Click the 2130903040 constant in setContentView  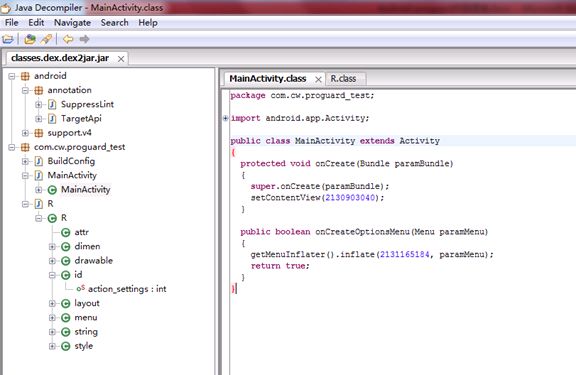pyautogui.click(x=350, y=198)
